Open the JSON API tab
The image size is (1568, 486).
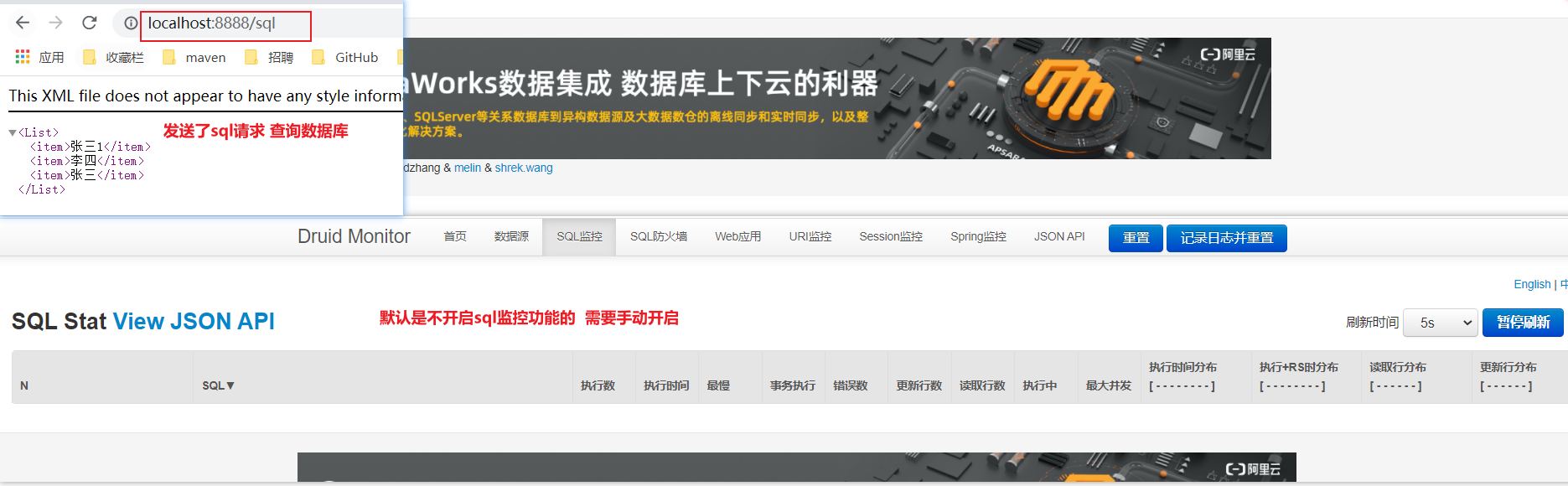pos(1059,236)
